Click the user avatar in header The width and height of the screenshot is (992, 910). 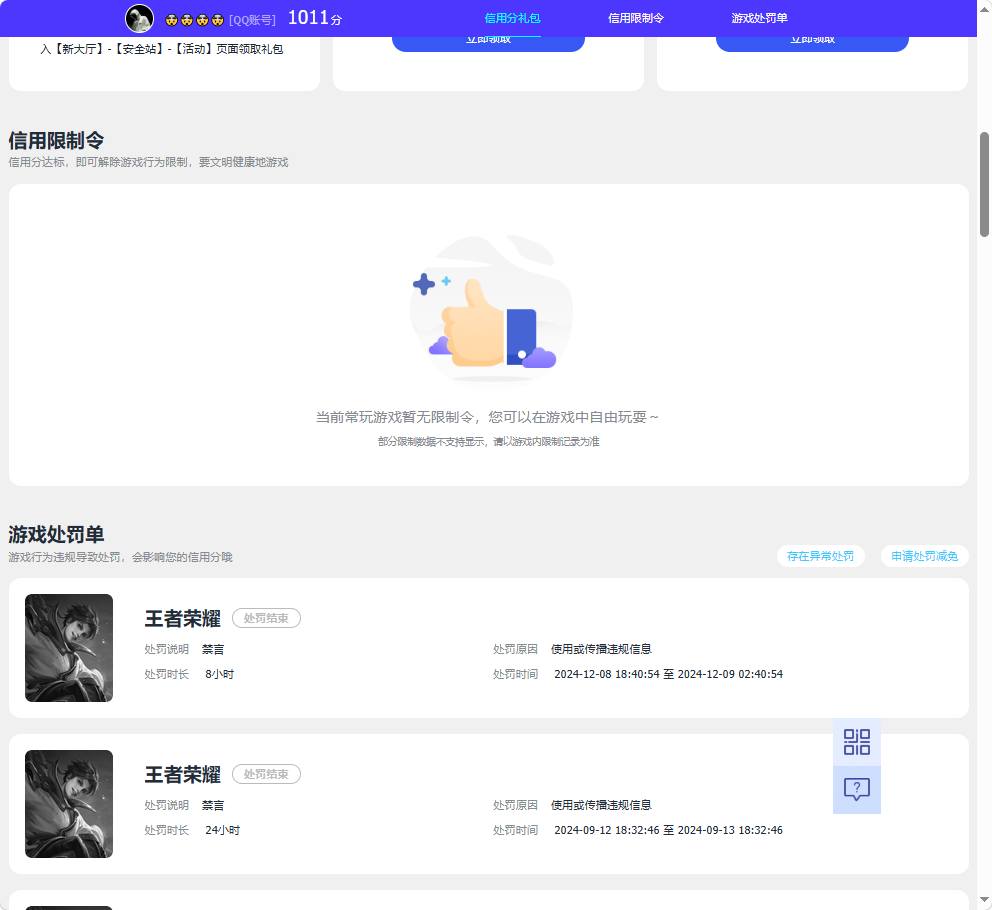click(139, 18)
